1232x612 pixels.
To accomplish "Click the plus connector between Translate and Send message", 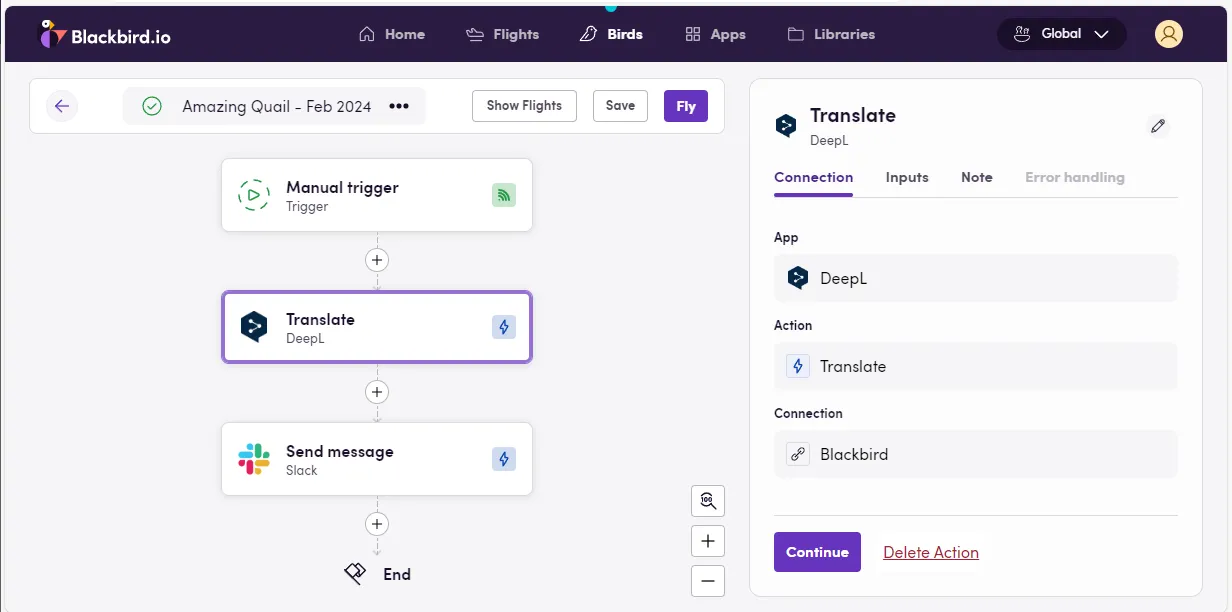I will point(377,392).
